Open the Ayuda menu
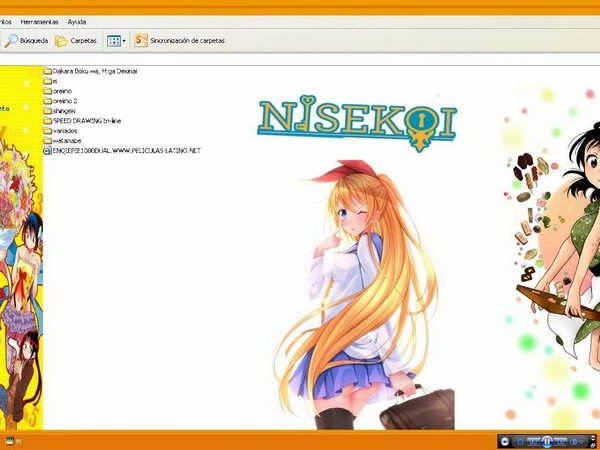 [77, 22]
